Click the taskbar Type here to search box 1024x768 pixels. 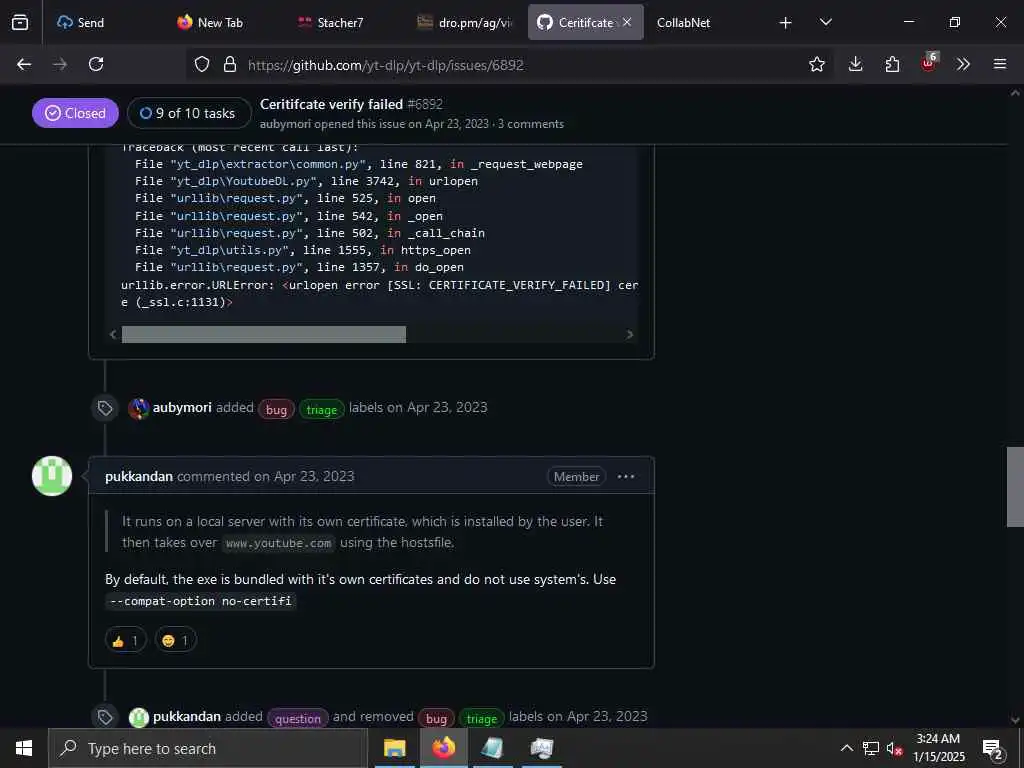point(208,748)
